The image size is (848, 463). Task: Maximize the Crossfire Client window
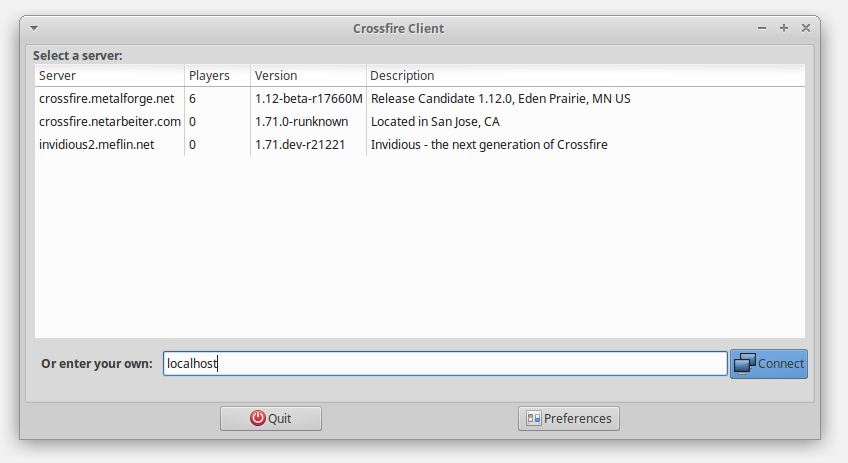pyautogui.click(x=784, y=28)
